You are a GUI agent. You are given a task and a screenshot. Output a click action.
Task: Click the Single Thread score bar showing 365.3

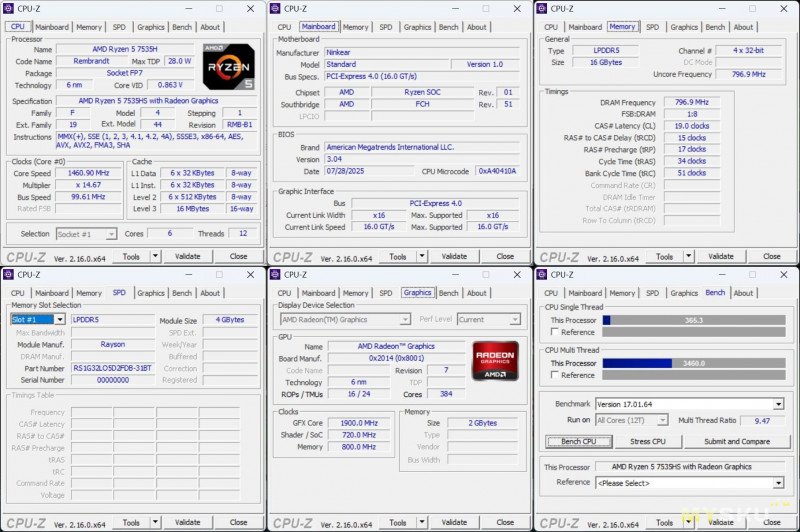[694, 320]
